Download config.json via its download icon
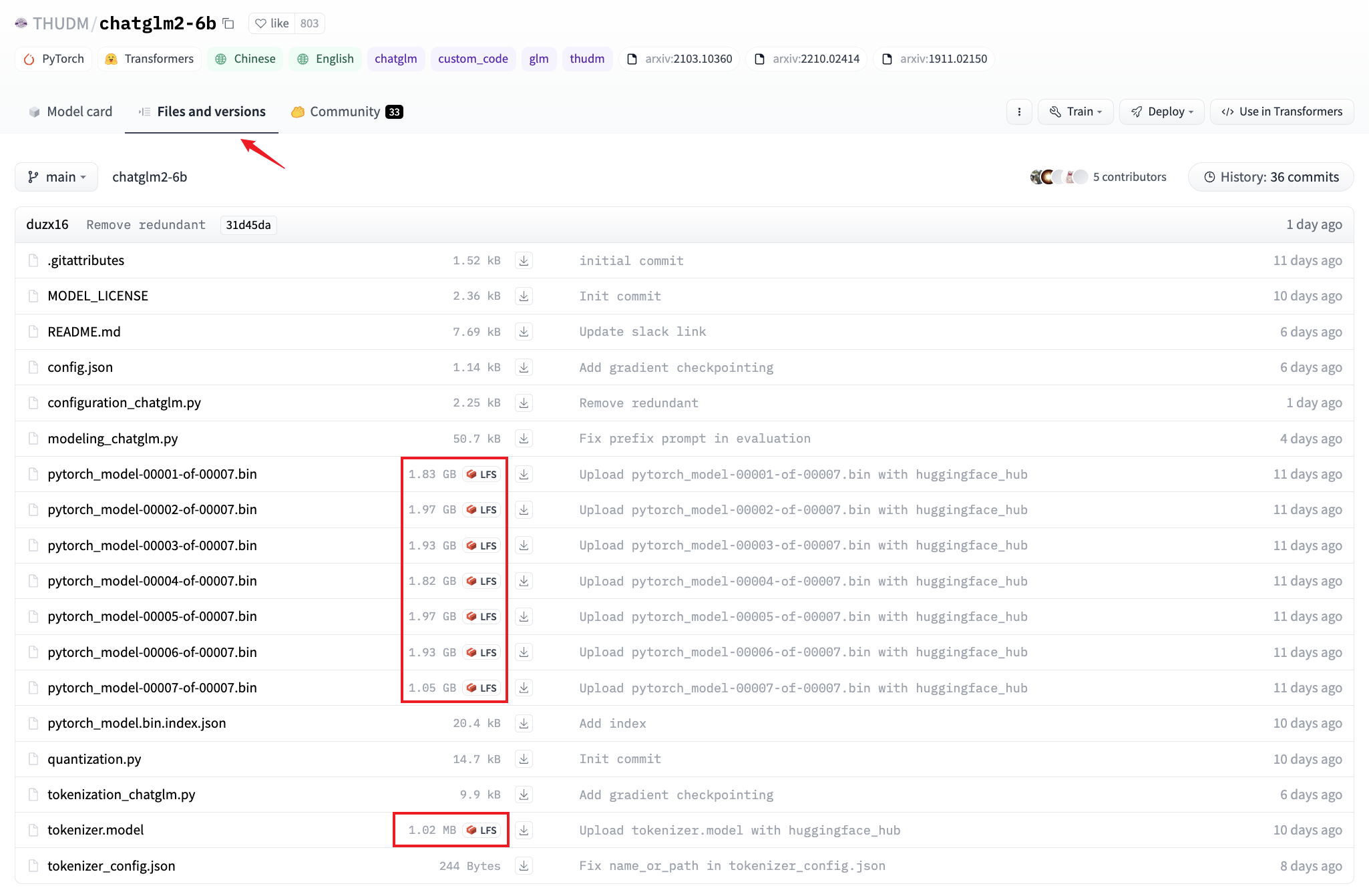This screenshot has width=1369, height=896. click(524, 367)
